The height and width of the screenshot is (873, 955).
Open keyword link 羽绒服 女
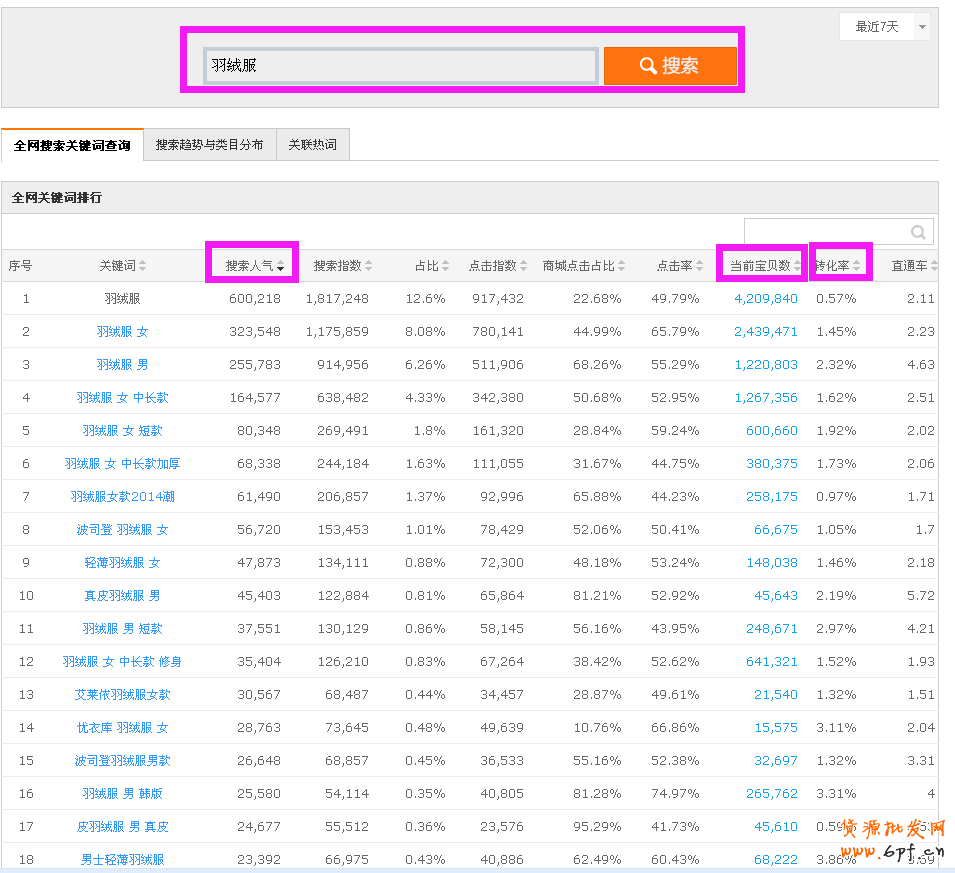click(122, 332)
